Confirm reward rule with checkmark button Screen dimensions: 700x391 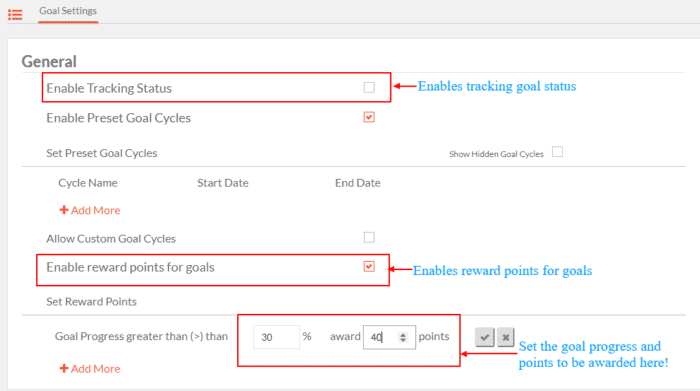point(484,337)
